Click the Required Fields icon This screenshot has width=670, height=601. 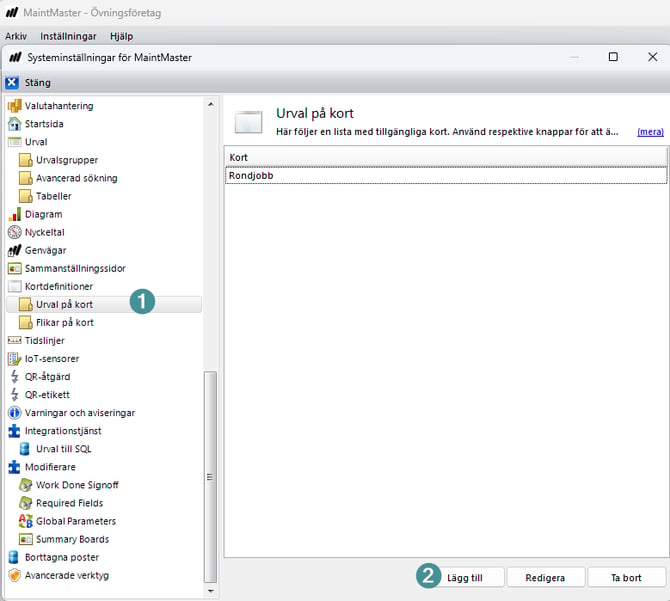(26, 503)
